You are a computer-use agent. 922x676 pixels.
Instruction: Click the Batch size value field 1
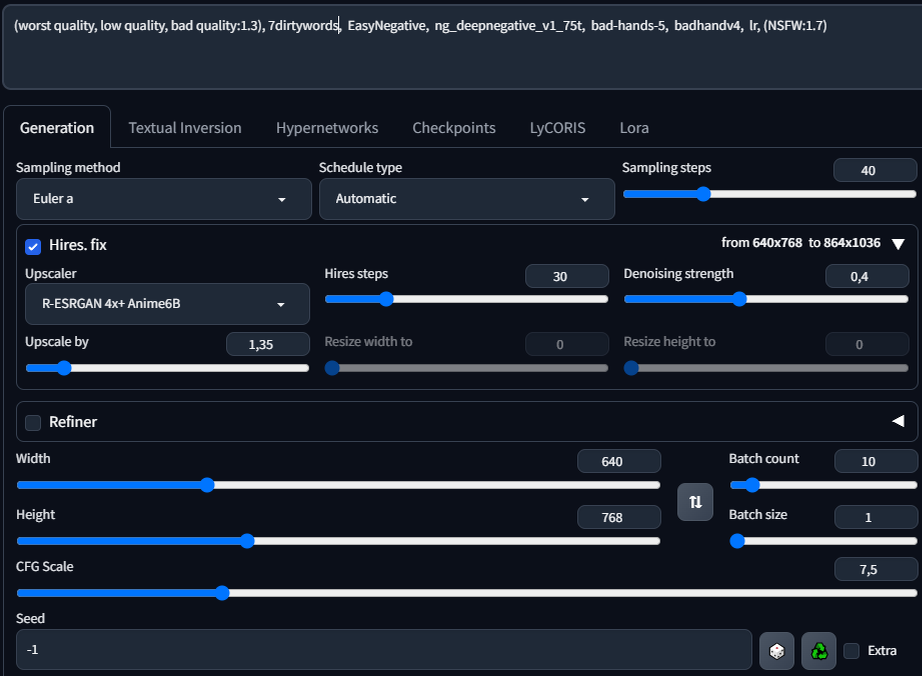click(876, 517)
